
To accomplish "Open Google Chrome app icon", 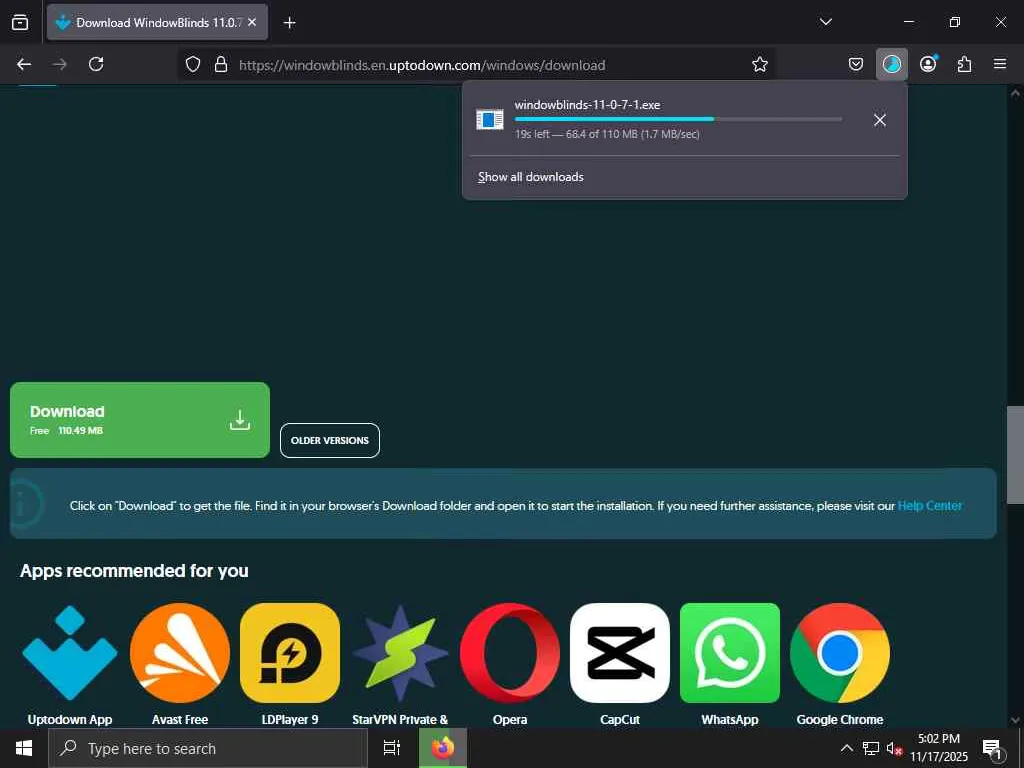I will pos(840,652).
